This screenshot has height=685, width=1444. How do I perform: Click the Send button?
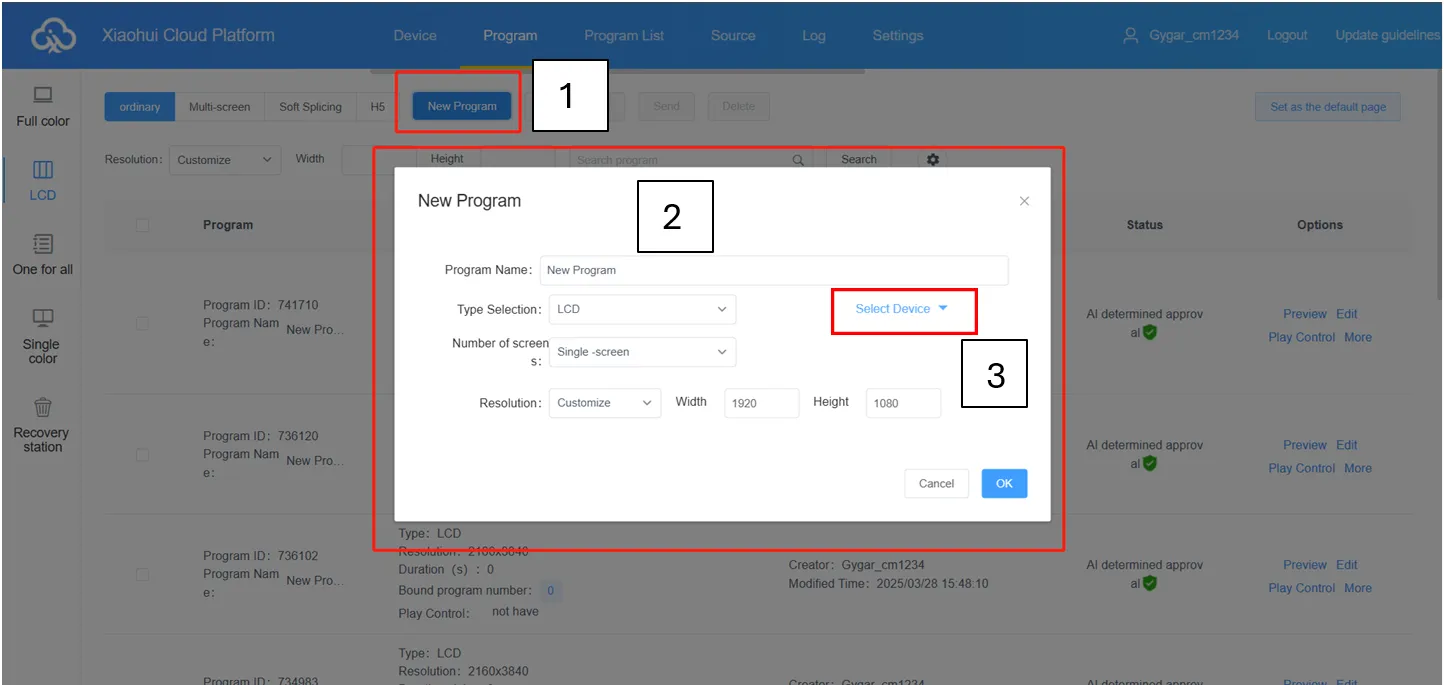[x=666, y=106]
